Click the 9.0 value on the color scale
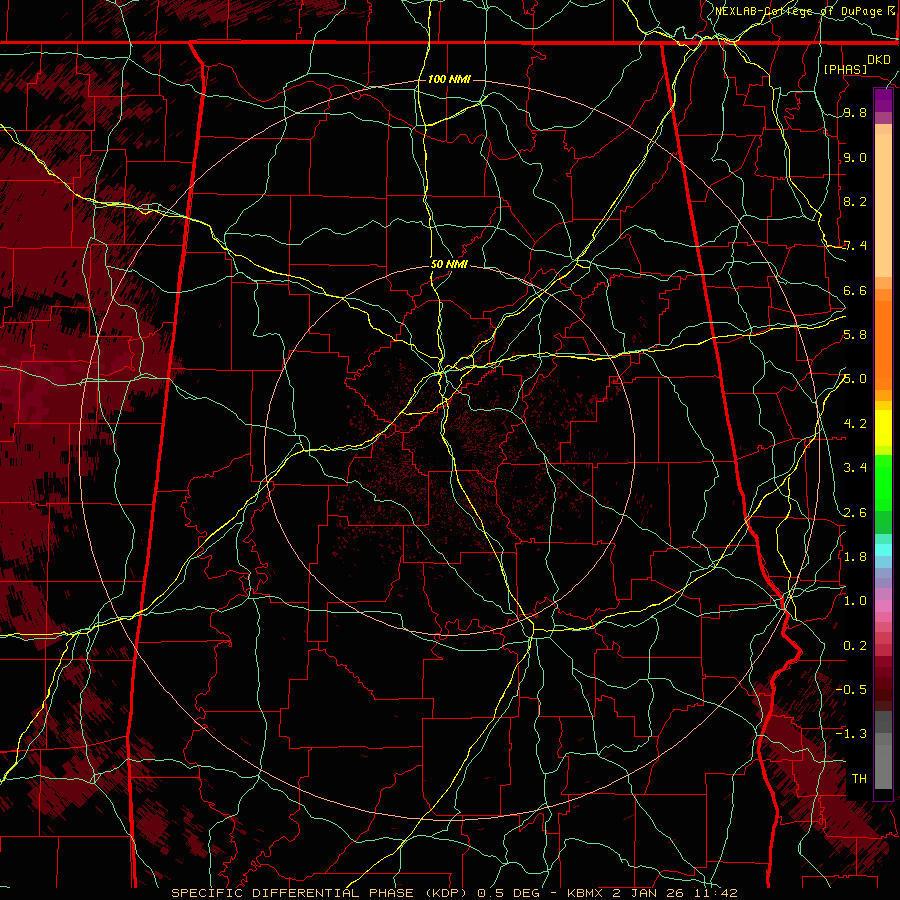This screenshot has height=900, width=900. (855, 157)
